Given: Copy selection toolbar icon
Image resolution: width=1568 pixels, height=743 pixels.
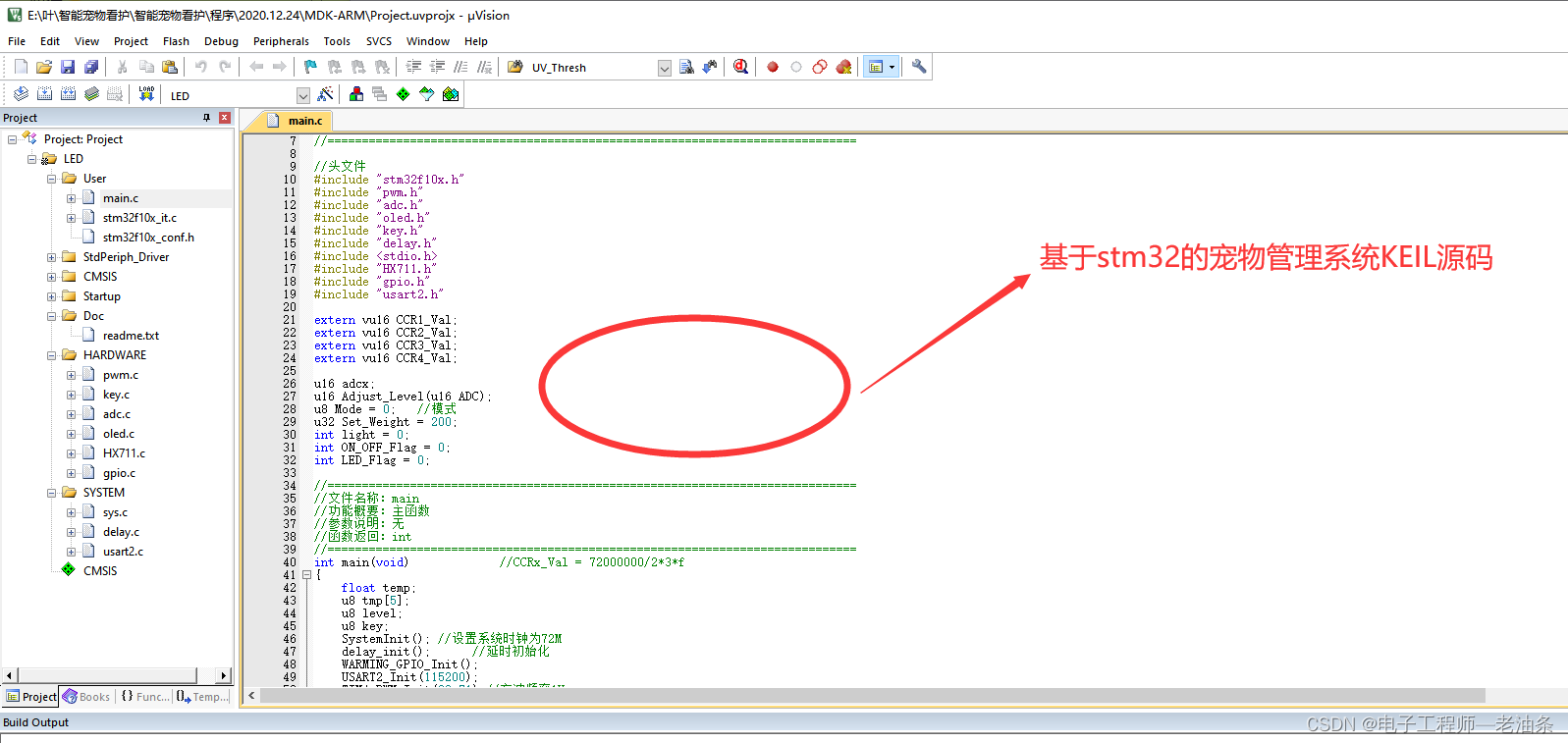Looking at the screenshot, I should click(x=146, y=67).
